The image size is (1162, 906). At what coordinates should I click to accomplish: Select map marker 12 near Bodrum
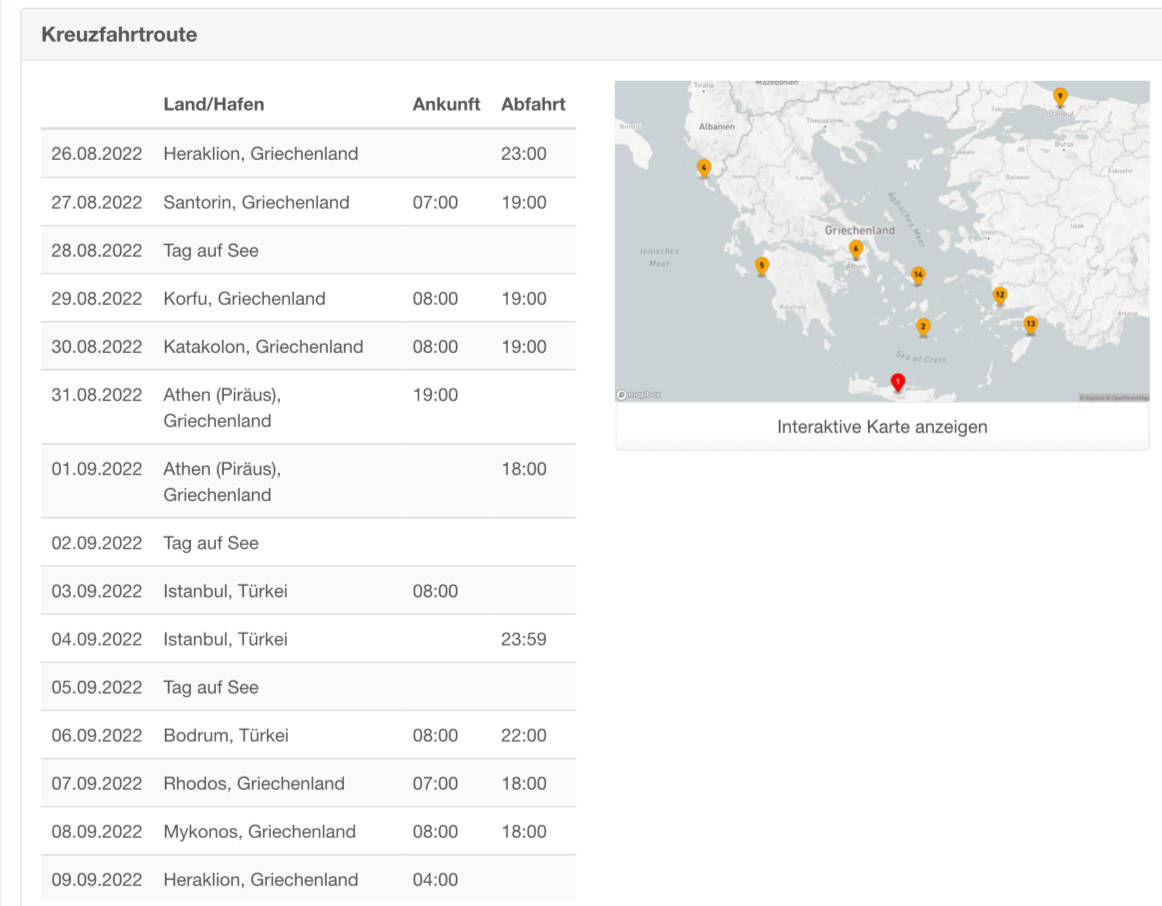pyautogui.click(x=999, y=295)
